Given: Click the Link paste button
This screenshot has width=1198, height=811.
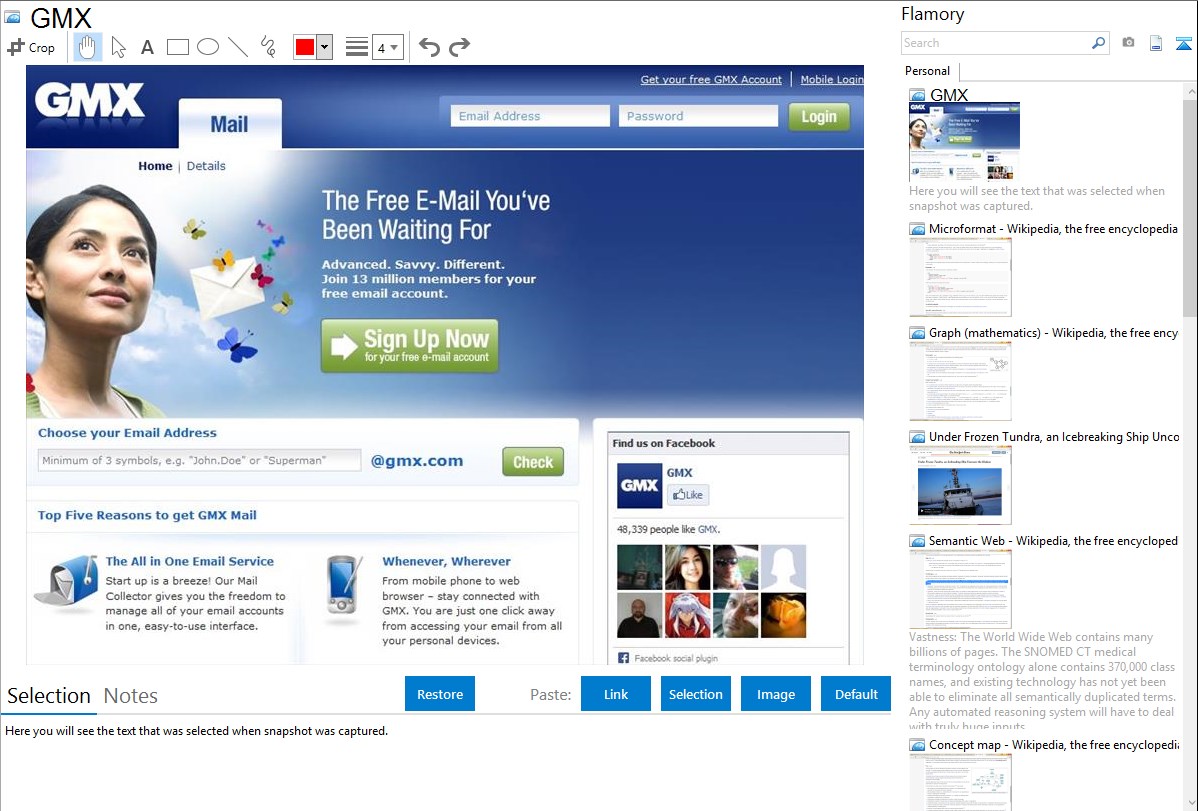Looking at the screenshot, I should click(x=616, y=694).
